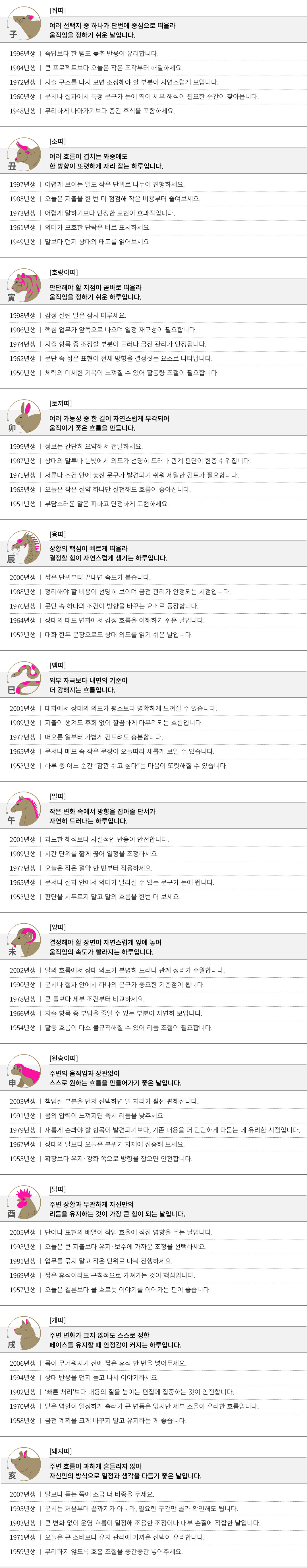Click the snake (뱀띠) zodiac icon
This screenshot has height=1568, width=307.
pos(24,679)
